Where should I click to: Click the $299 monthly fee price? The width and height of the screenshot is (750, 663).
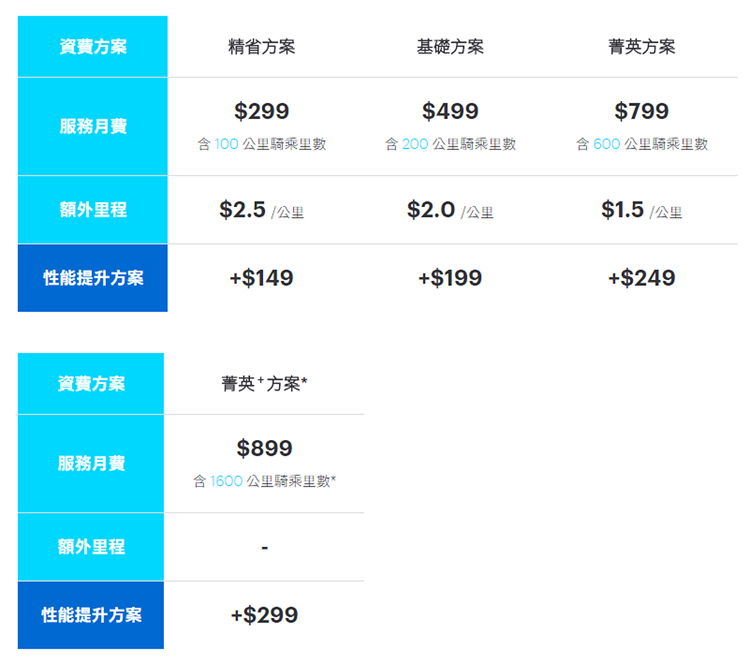coord(261,111)
